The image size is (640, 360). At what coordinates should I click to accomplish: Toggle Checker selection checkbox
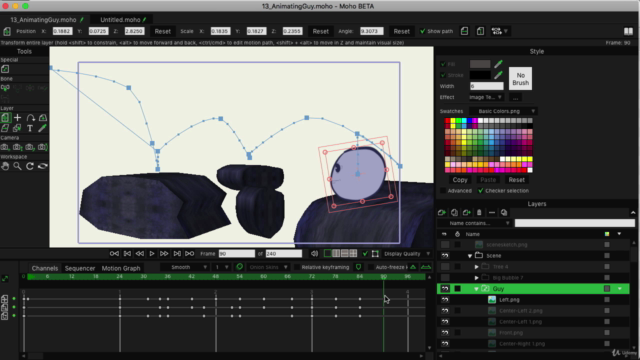coord(480,191)
